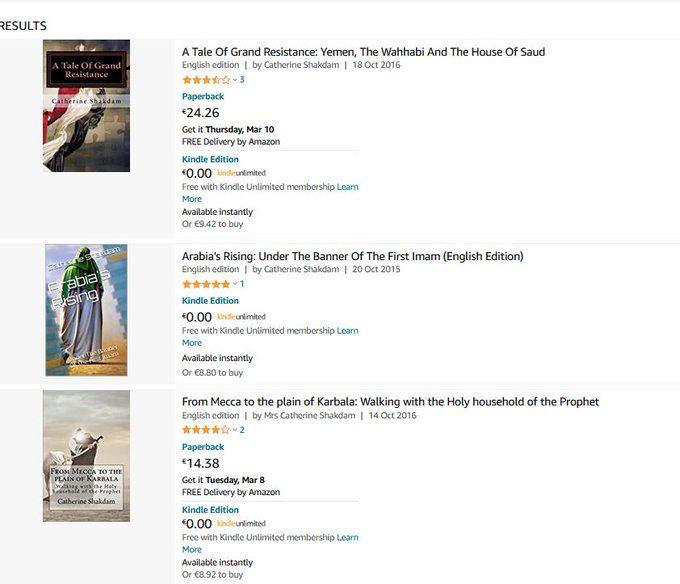
Task: Open the A Tale Of Grand Resistance cover thumbnail
Action: click(86, 105)
